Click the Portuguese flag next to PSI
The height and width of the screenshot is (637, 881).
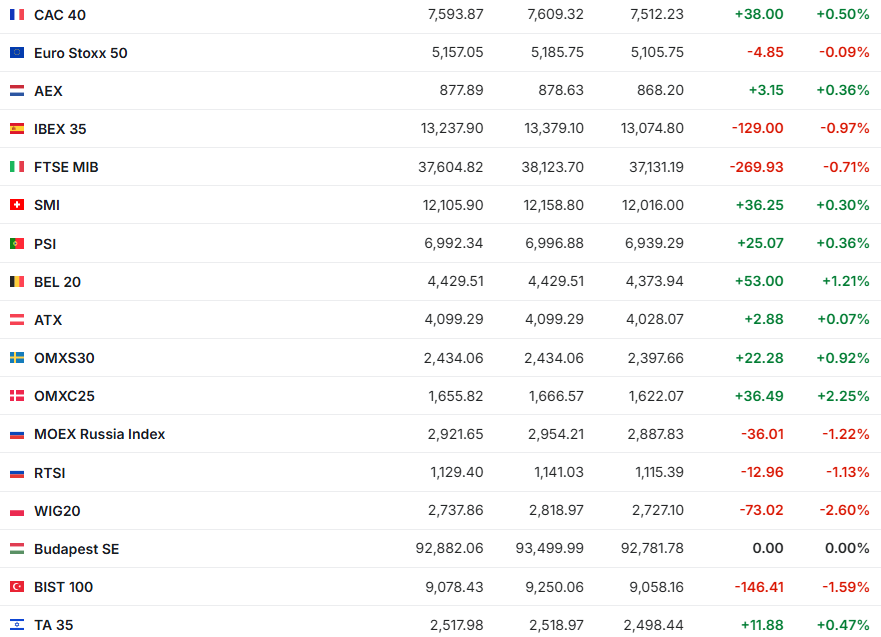pos(17,243)
